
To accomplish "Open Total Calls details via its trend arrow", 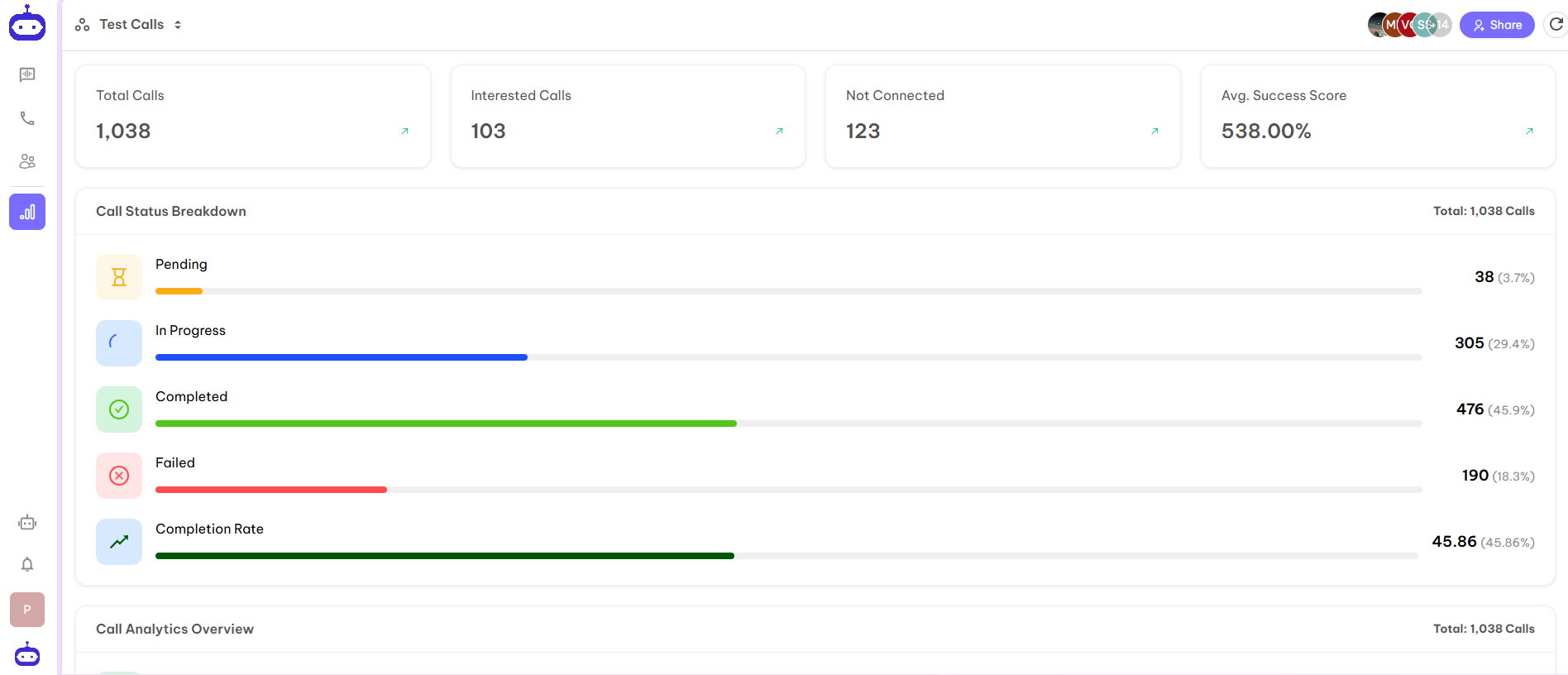I will click(x=404, y=131).
